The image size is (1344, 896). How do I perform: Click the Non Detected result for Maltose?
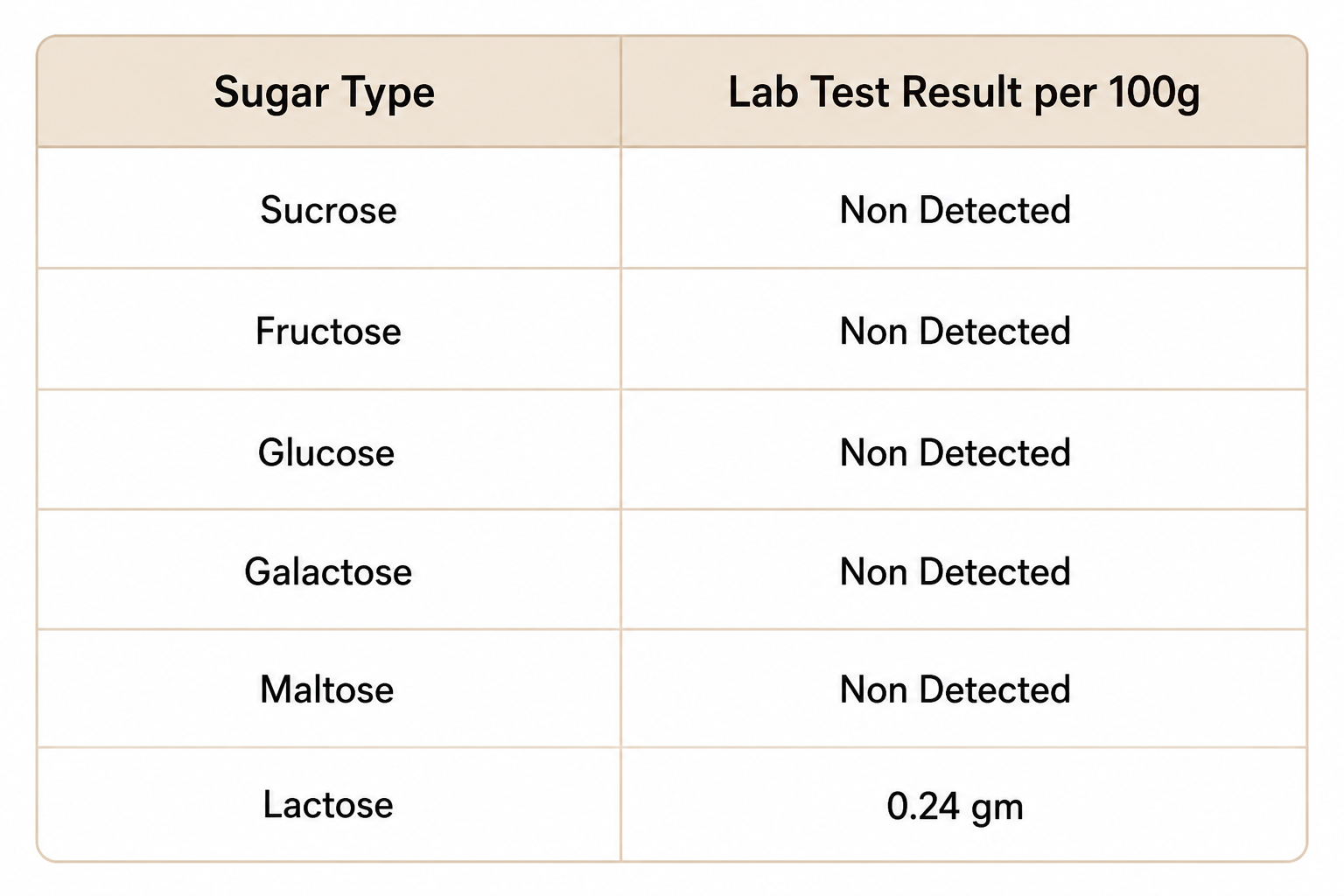click(955, 690)
